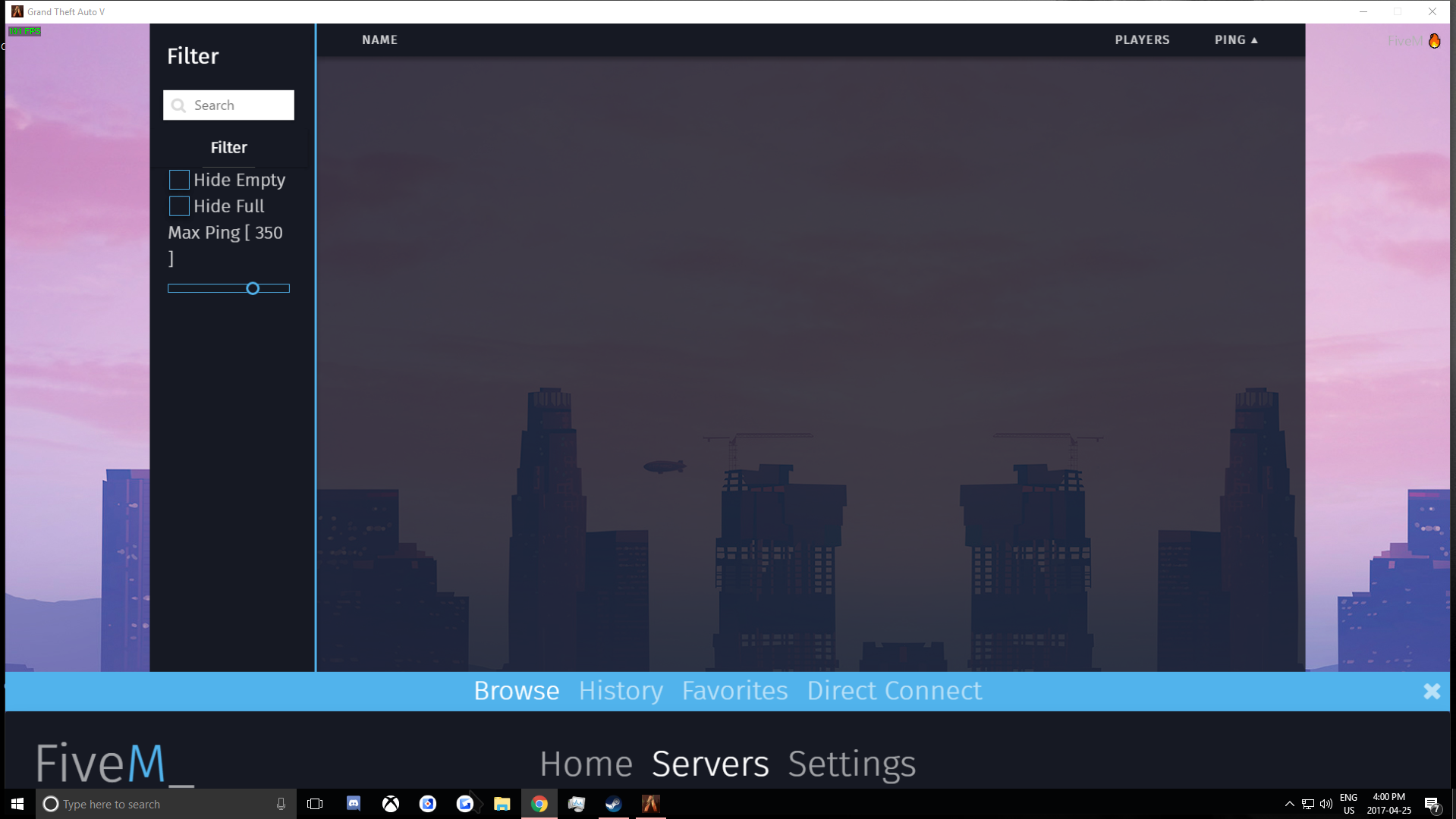Open Task View from the taskbar
The height and width of the screenshot is (819, 1456).
315,804
